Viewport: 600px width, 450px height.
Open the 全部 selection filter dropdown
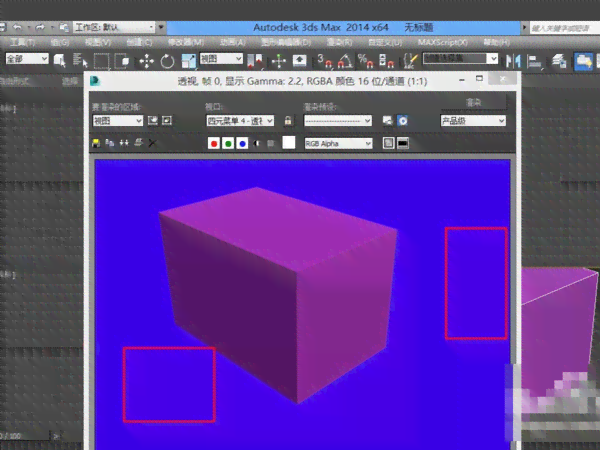click(x=27, y=59)
